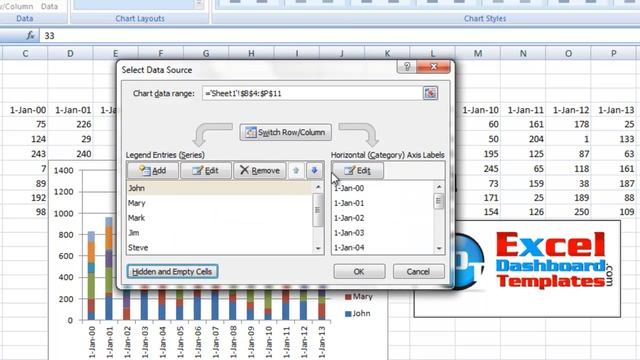
Task: Click the 1-Jan-01 stacked bar in chart
Action: pos(109,269)
